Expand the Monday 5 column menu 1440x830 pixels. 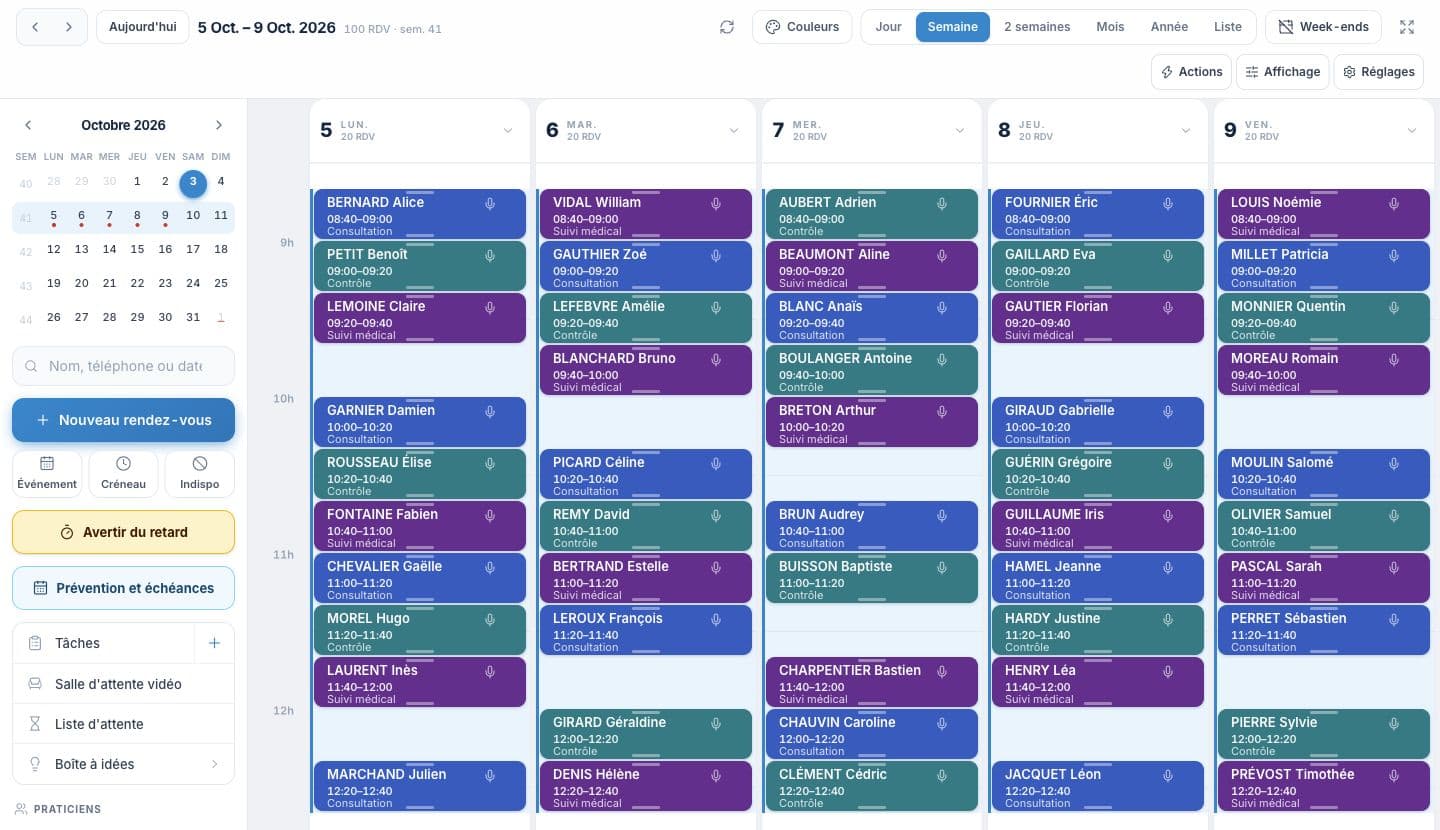[x=508, y=131]
